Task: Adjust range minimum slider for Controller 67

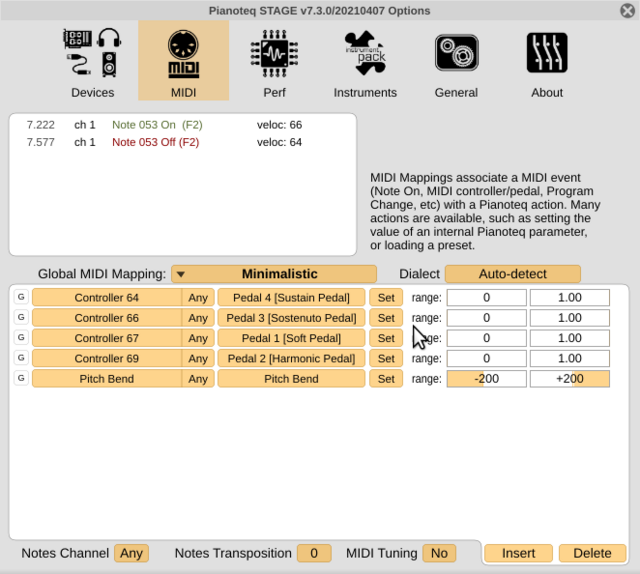Action: pyautogui.click(x=487, y=338)
